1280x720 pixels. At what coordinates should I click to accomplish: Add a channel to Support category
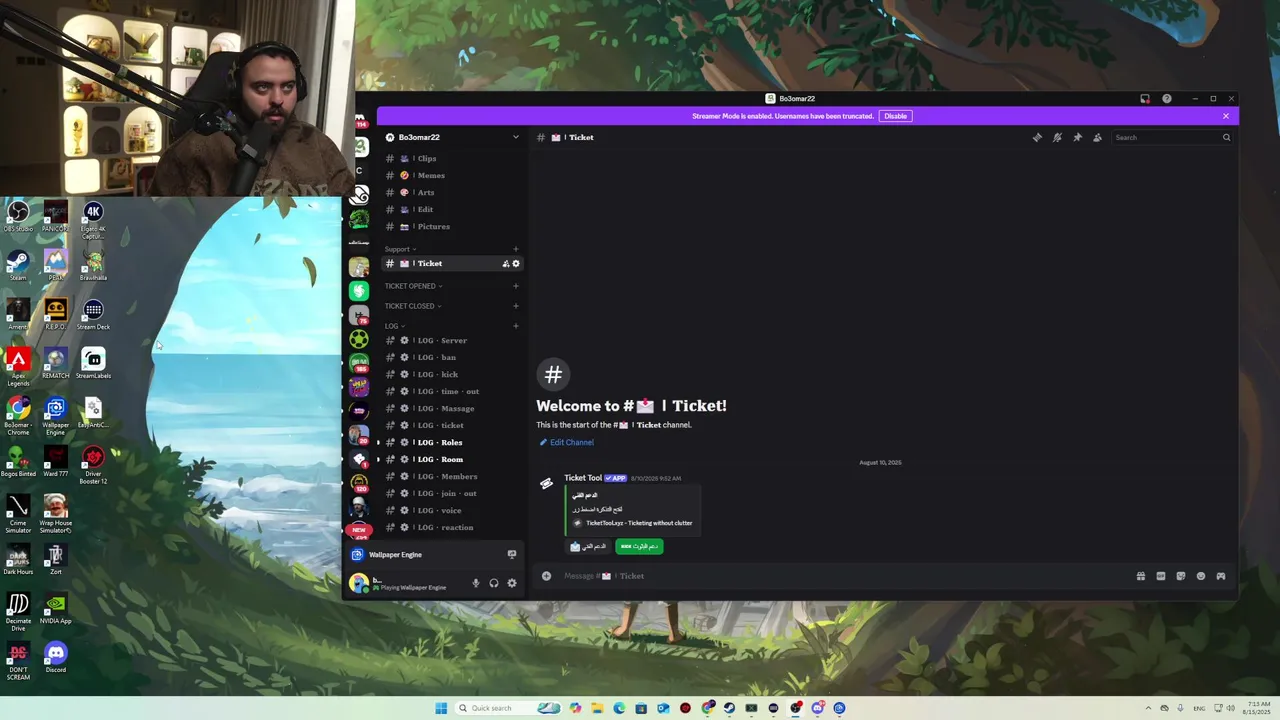point(516,249)
